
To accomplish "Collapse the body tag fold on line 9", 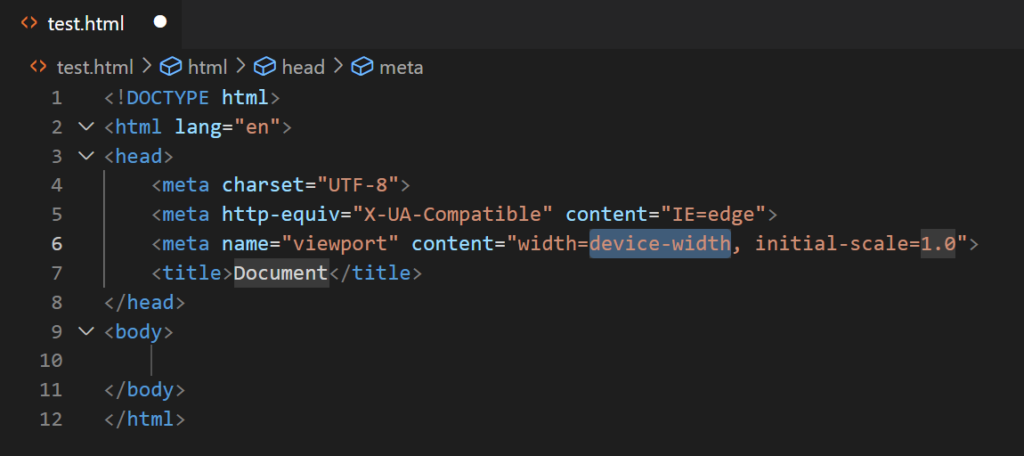I will 86,331.
